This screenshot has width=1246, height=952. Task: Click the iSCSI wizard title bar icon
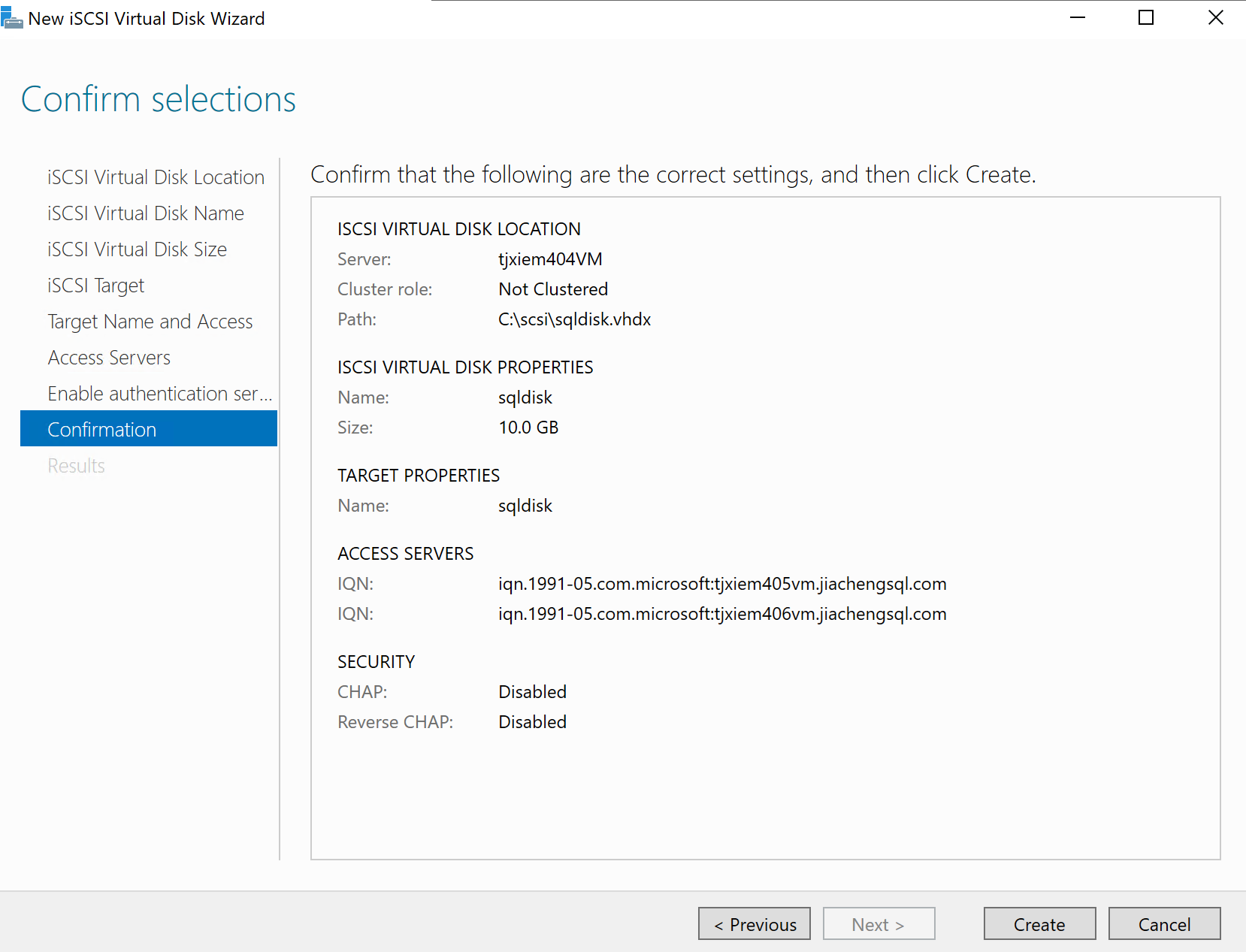11,18
